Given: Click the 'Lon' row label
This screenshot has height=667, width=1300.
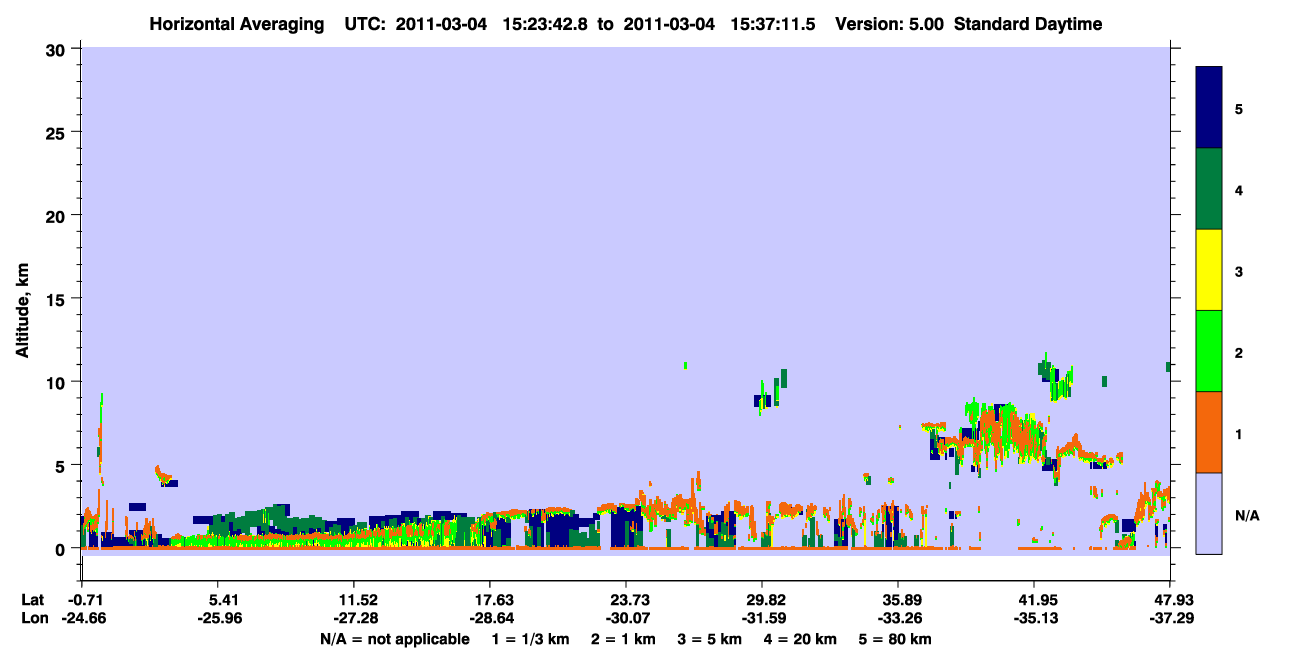Looking at the screenshot, I should [x=33, y=618].
